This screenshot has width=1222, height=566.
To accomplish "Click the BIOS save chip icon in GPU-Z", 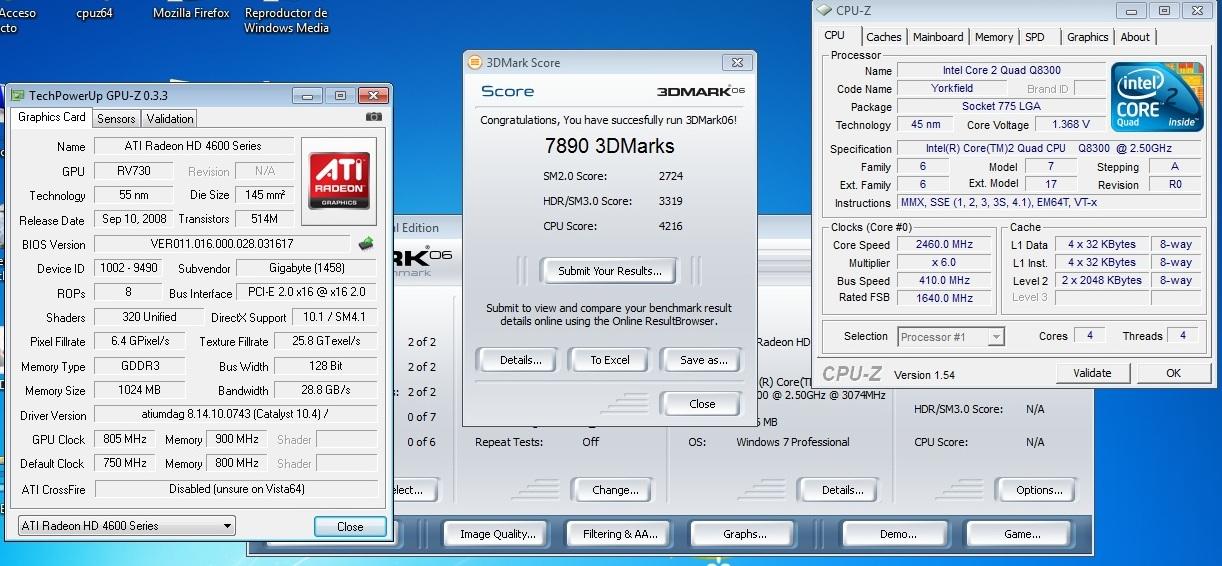I will tap(366, 243).
